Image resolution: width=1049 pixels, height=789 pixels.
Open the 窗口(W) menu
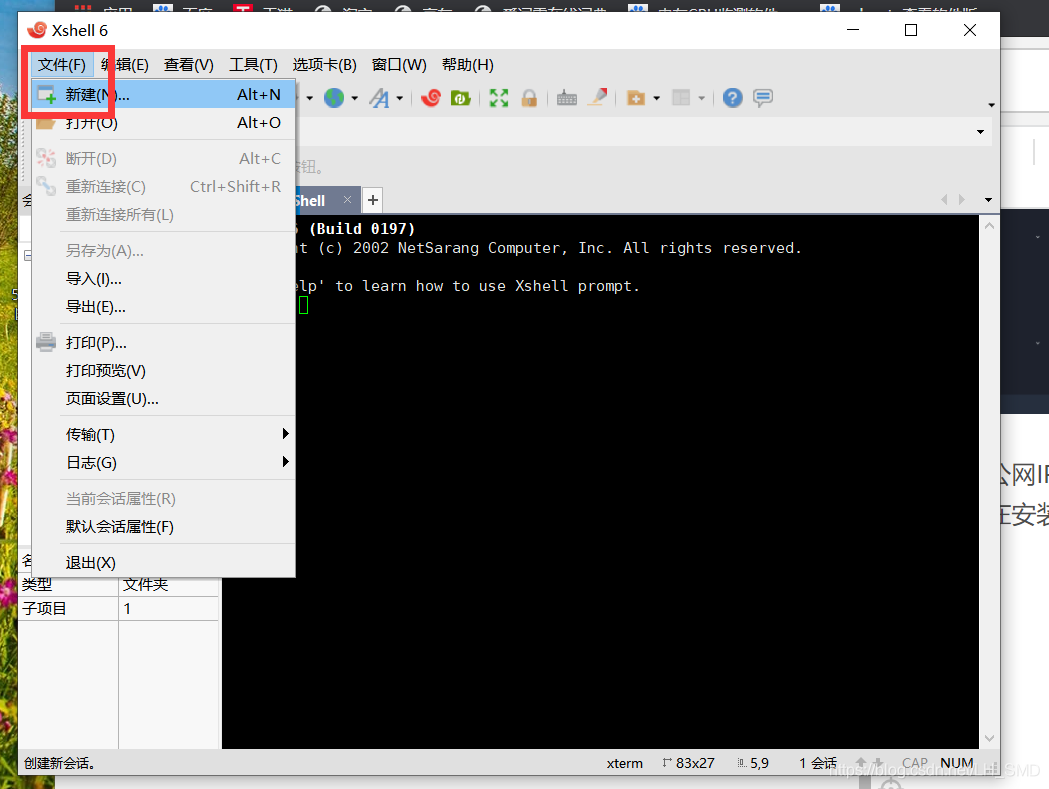point(399,65)
